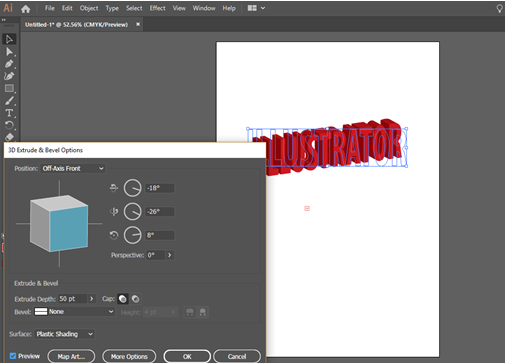Viewport: 505px width, 363px height.
Task: Open the Window menu
Action: (x=204, y=8)
